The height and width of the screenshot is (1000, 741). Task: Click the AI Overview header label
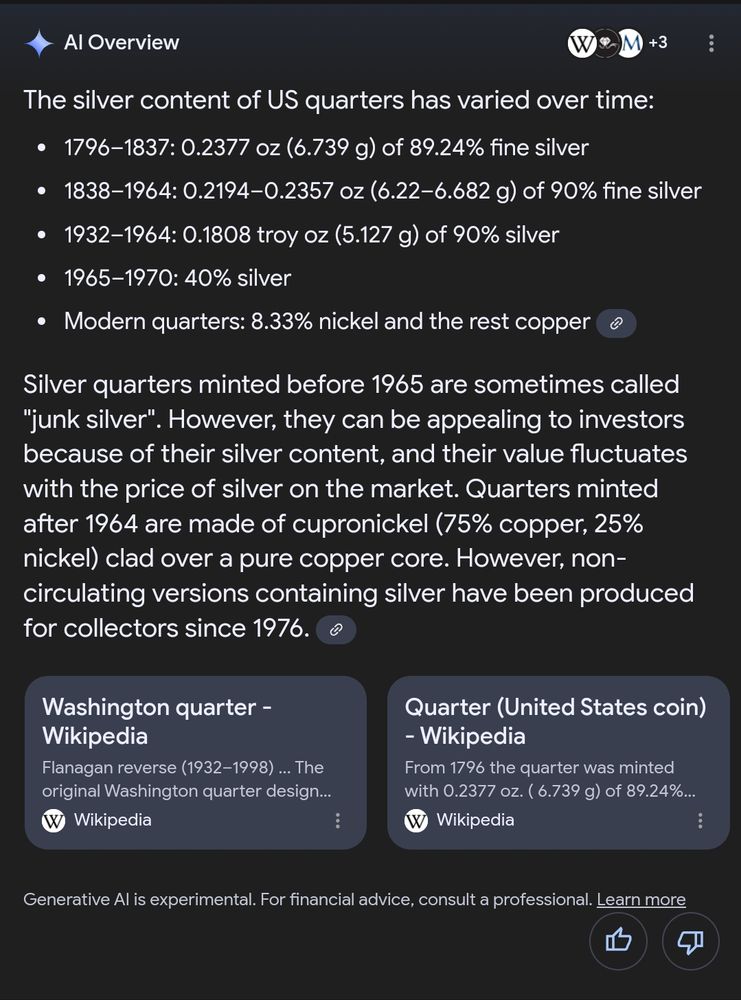tap(121, 42)
